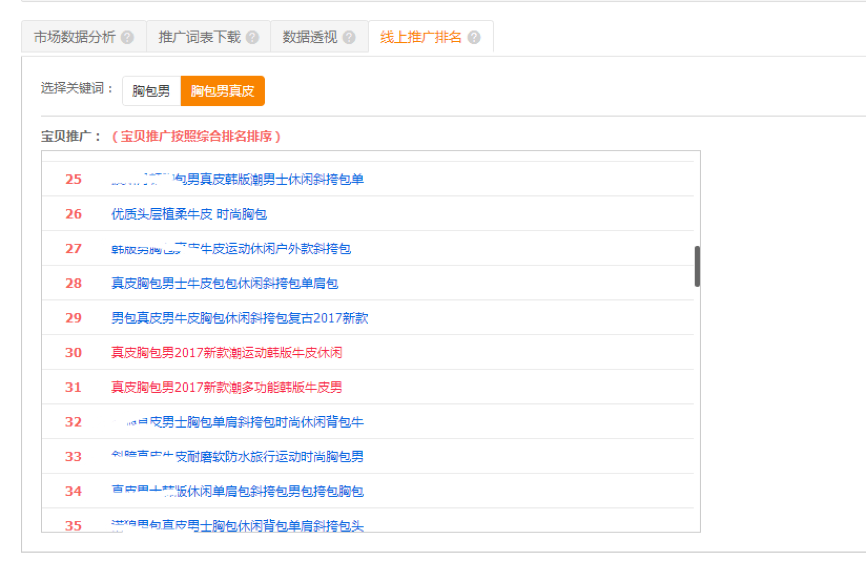
Task: Switch to the 市场数据分析 tab
Action: coord(75,37)
